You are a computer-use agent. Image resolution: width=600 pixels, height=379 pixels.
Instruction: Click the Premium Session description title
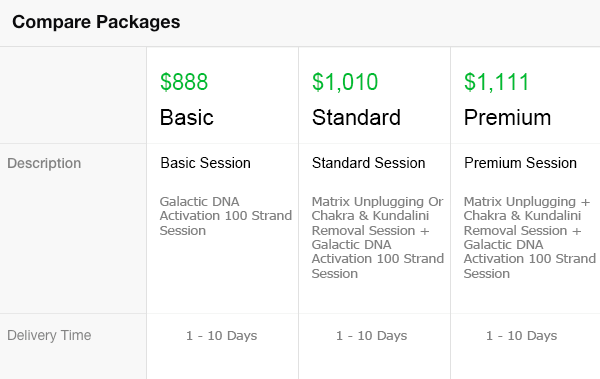point(520,163)
